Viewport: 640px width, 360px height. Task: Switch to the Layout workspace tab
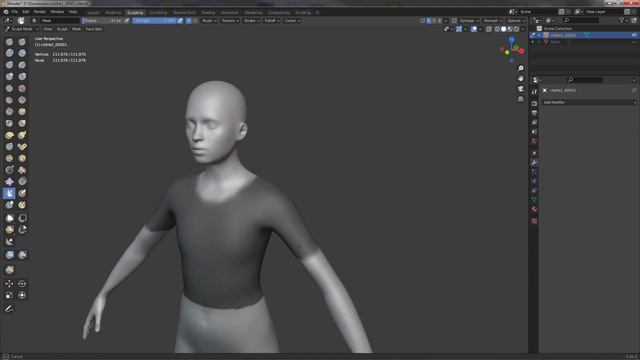click(x=93, y=13)
